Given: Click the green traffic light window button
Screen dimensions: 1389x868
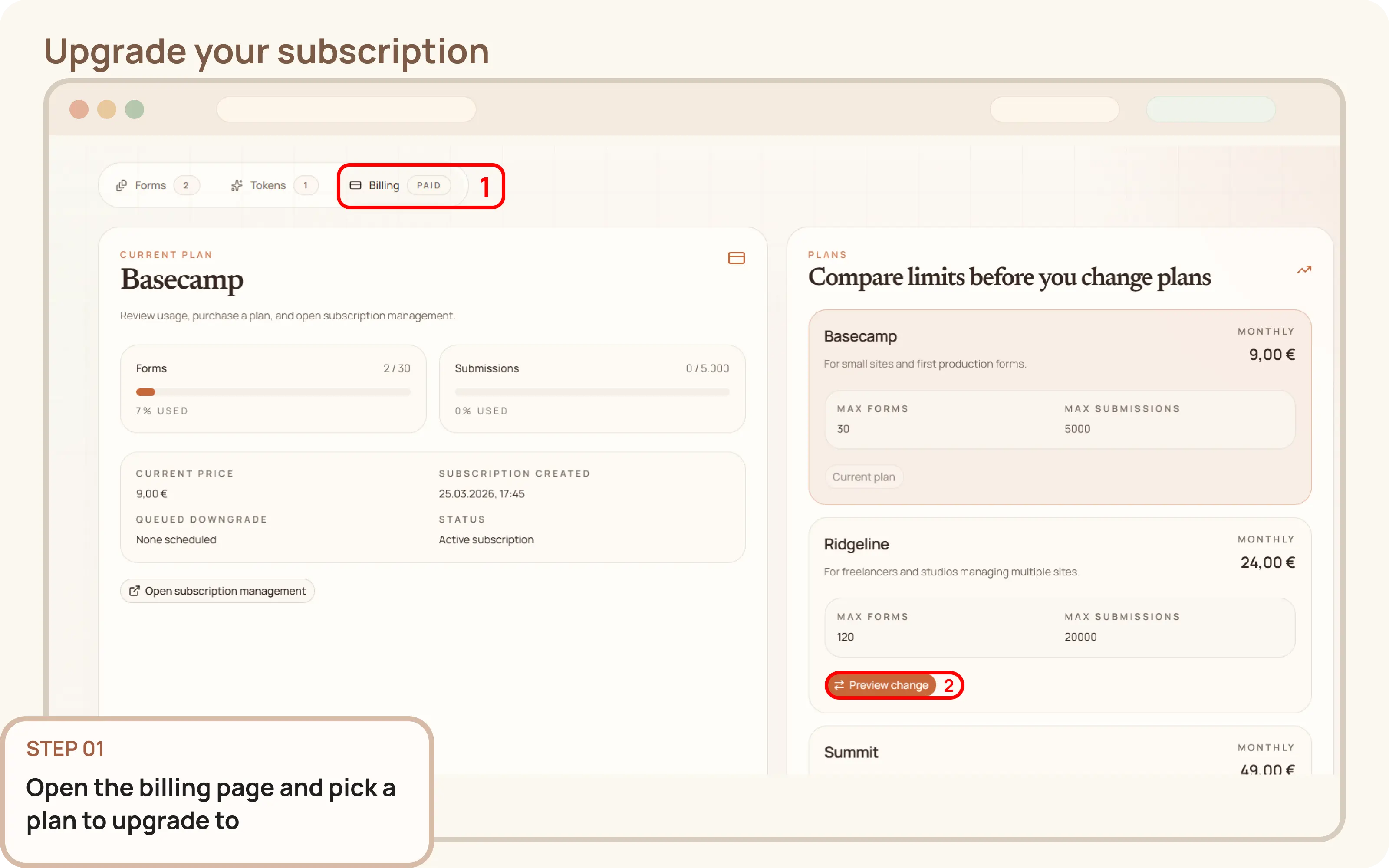Looking at the screenshot, I should tap(134, 109).
